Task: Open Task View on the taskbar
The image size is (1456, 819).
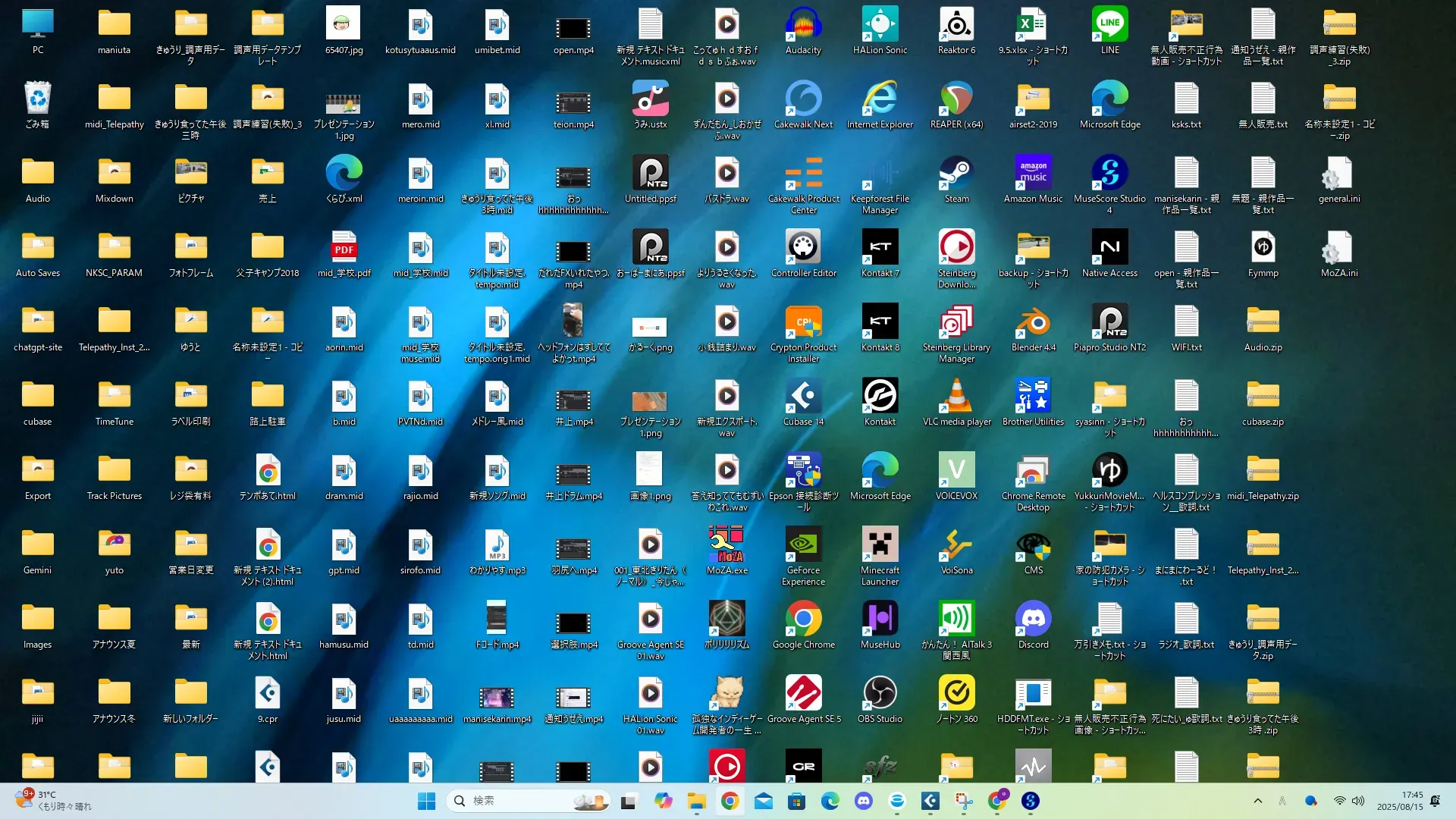Action: (629, 801)
